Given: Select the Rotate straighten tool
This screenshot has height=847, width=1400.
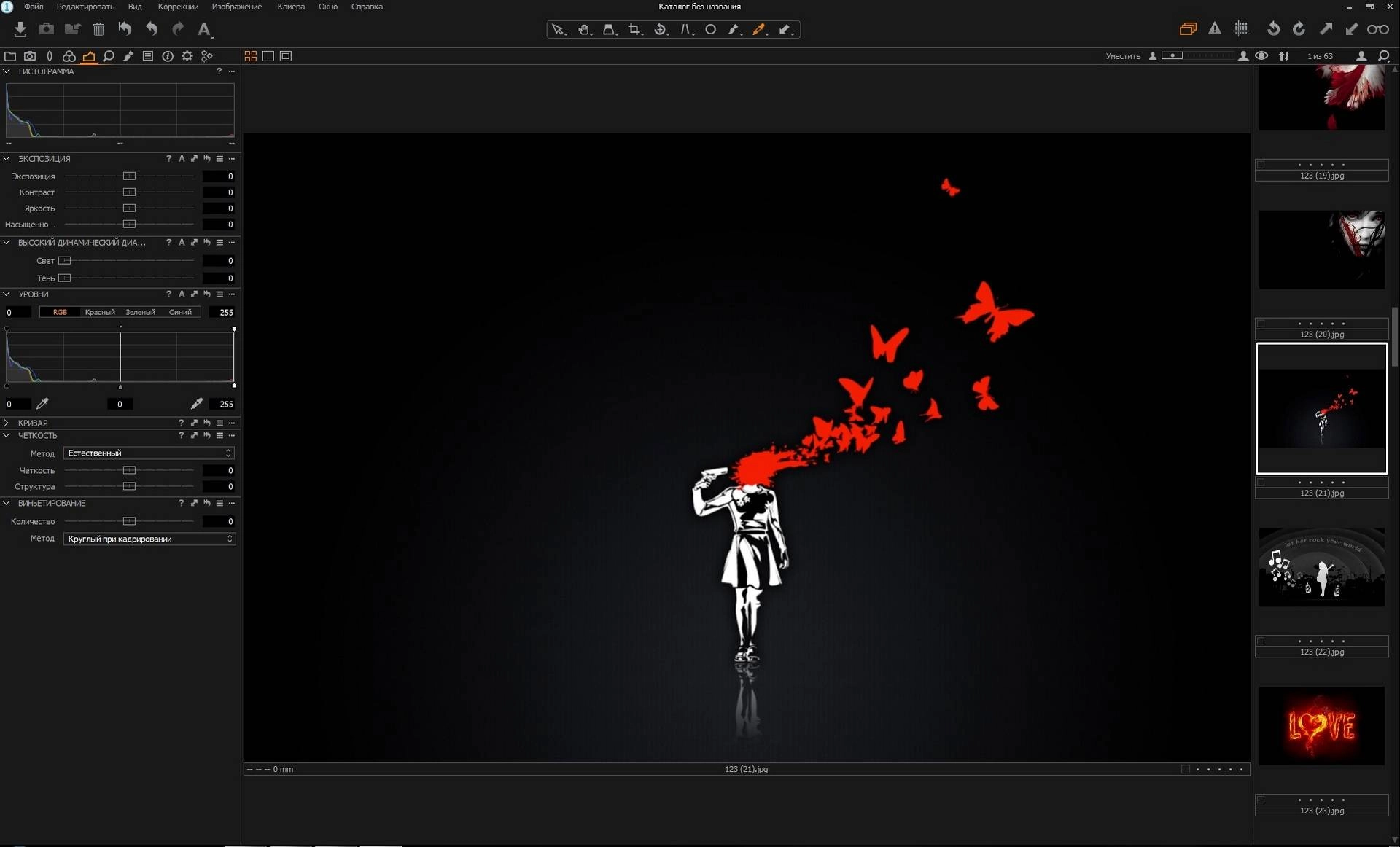Looking at the screenshot, I should (x=661, y=30).
